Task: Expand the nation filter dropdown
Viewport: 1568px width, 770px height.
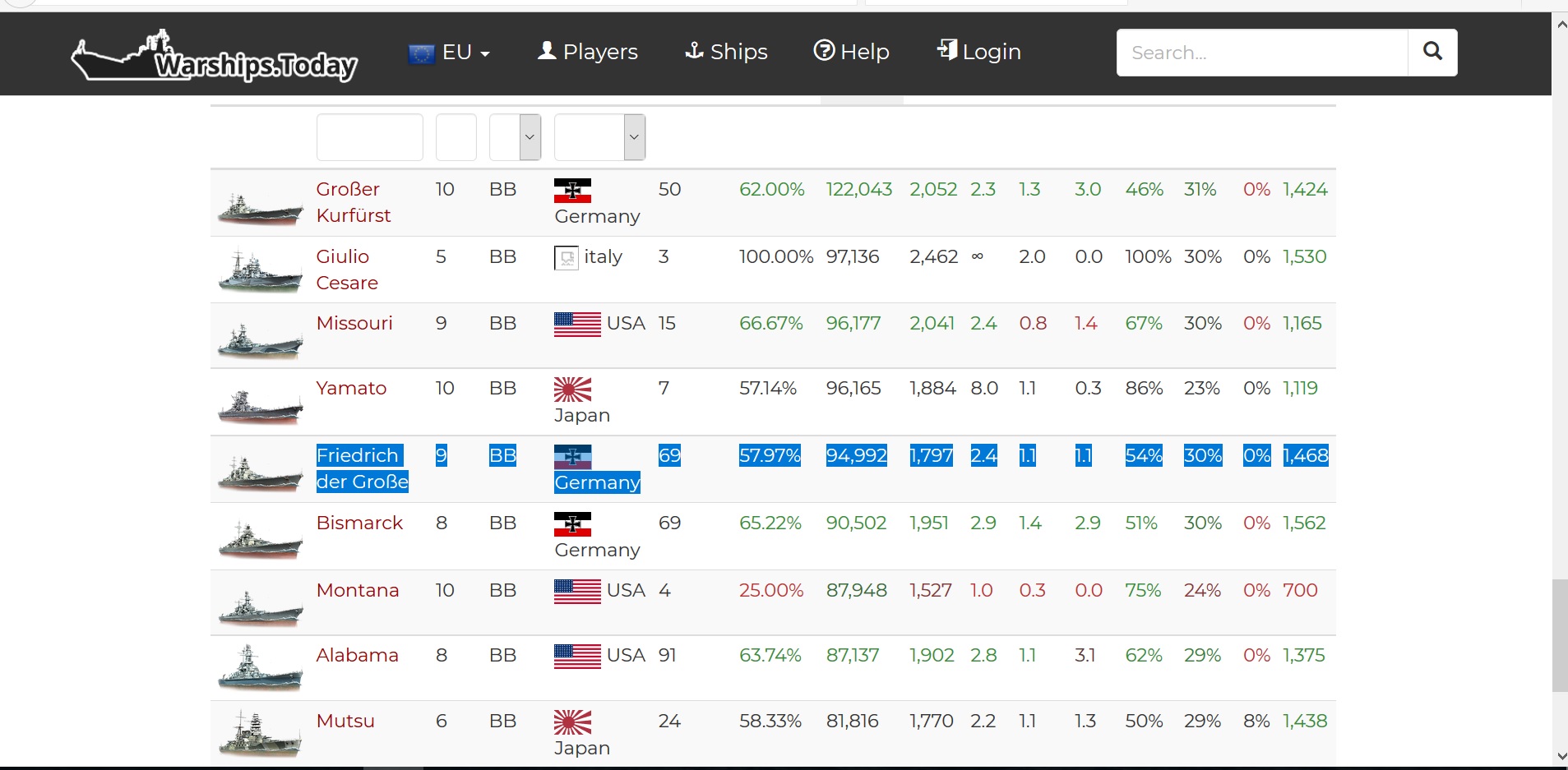Action: click(x=600, y=137)
